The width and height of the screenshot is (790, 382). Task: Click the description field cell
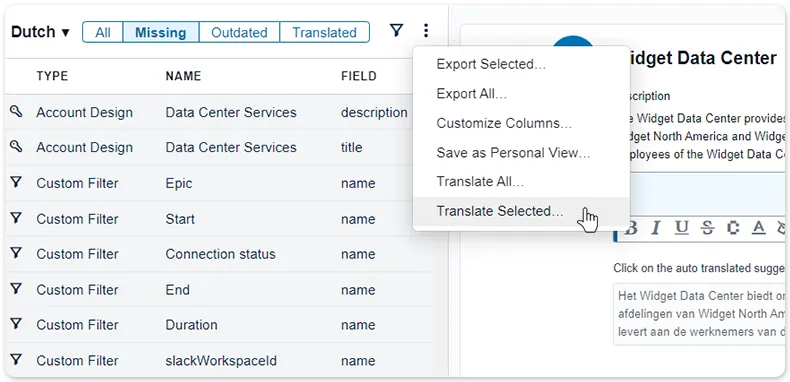tap(374, 112)
